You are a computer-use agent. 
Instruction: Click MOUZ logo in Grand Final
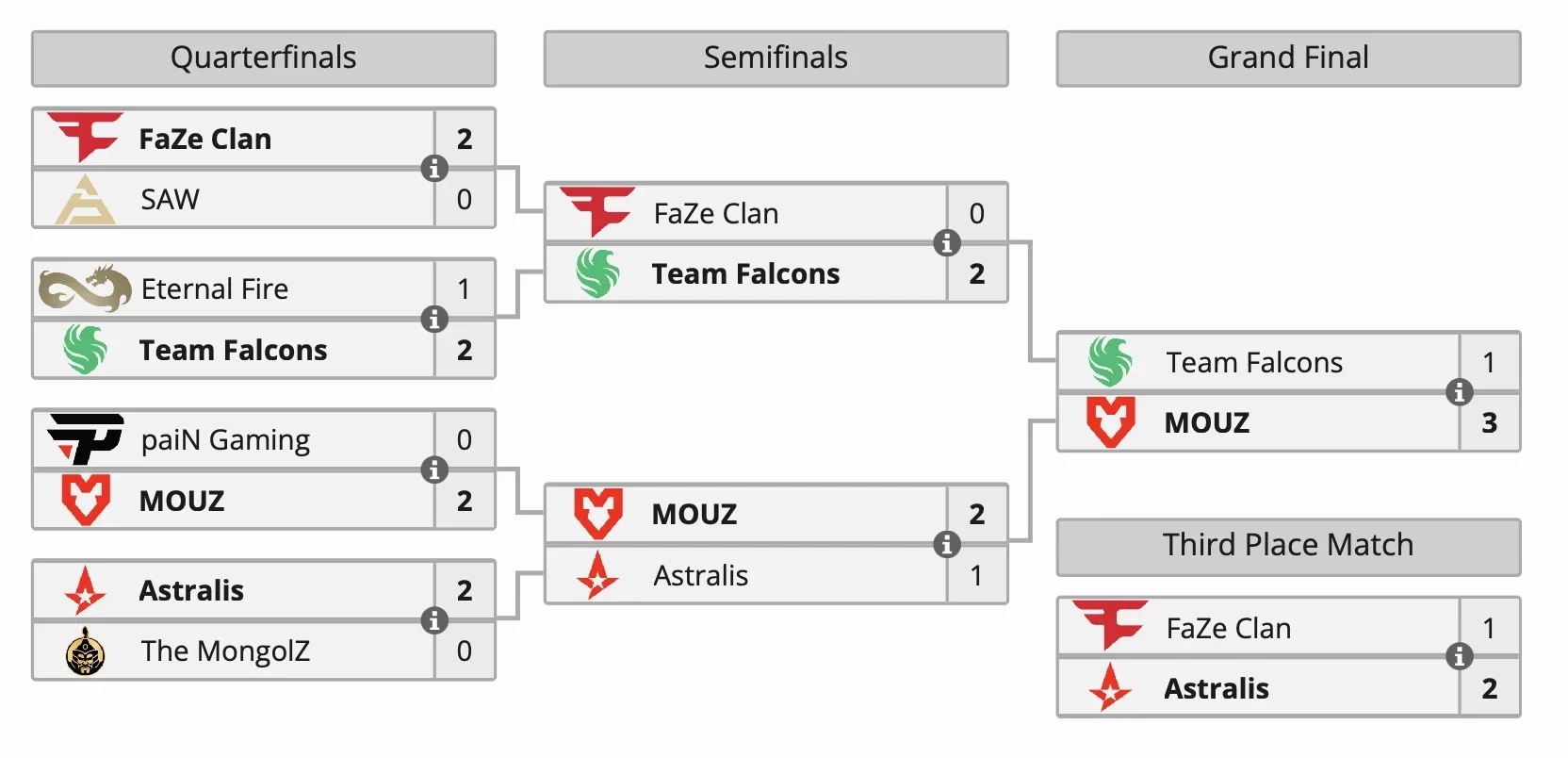(1110, 422)
